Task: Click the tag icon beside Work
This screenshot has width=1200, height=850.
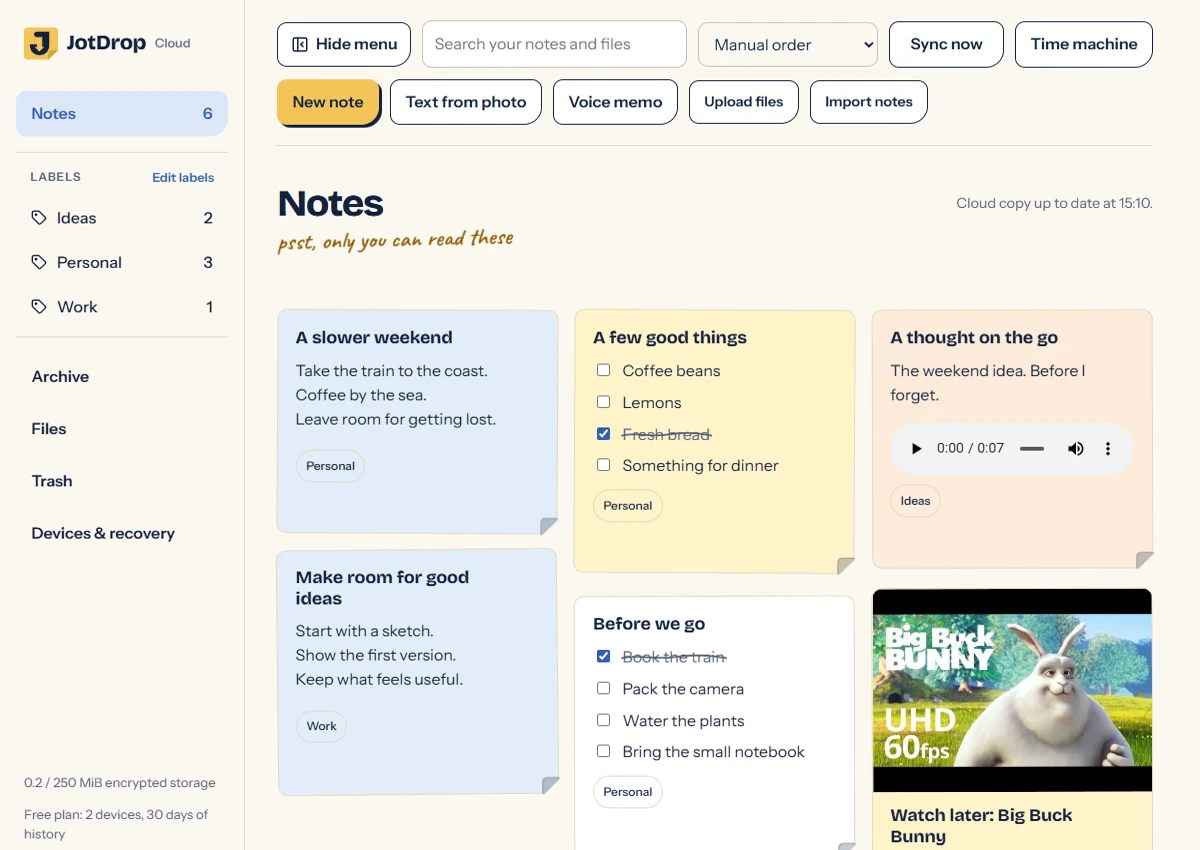Action: (x=39, y=307)
